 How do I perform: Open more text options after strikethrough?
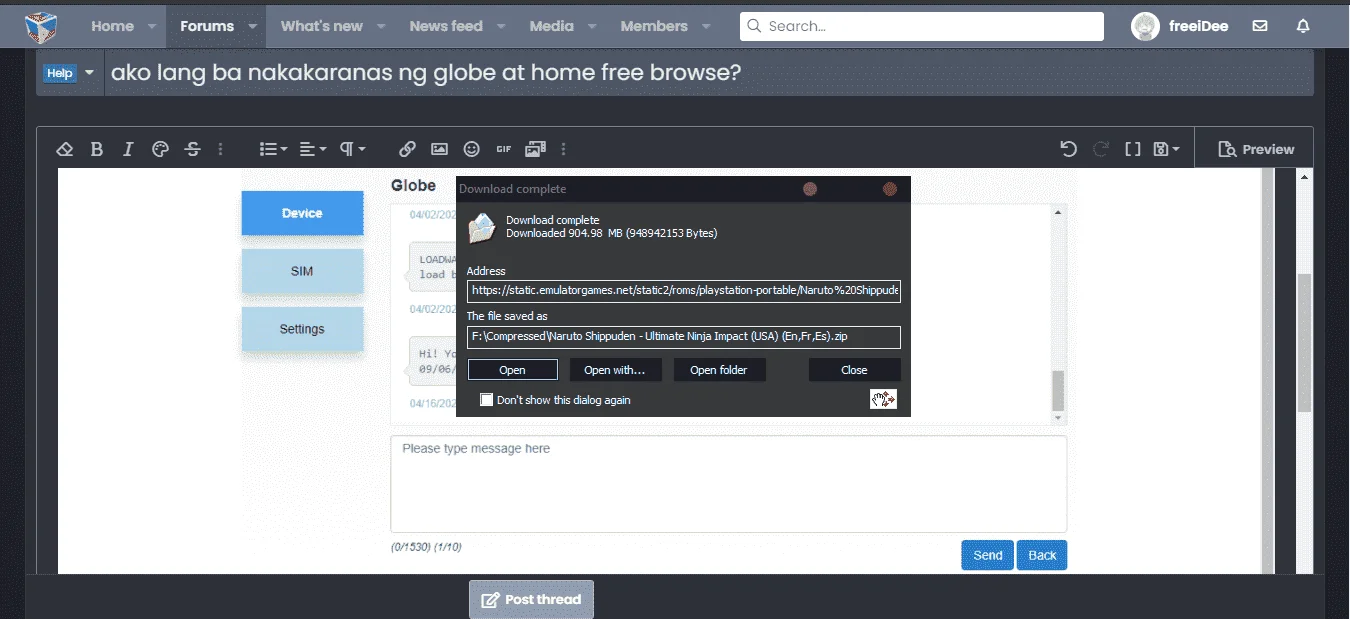click(x=221, y=149)
